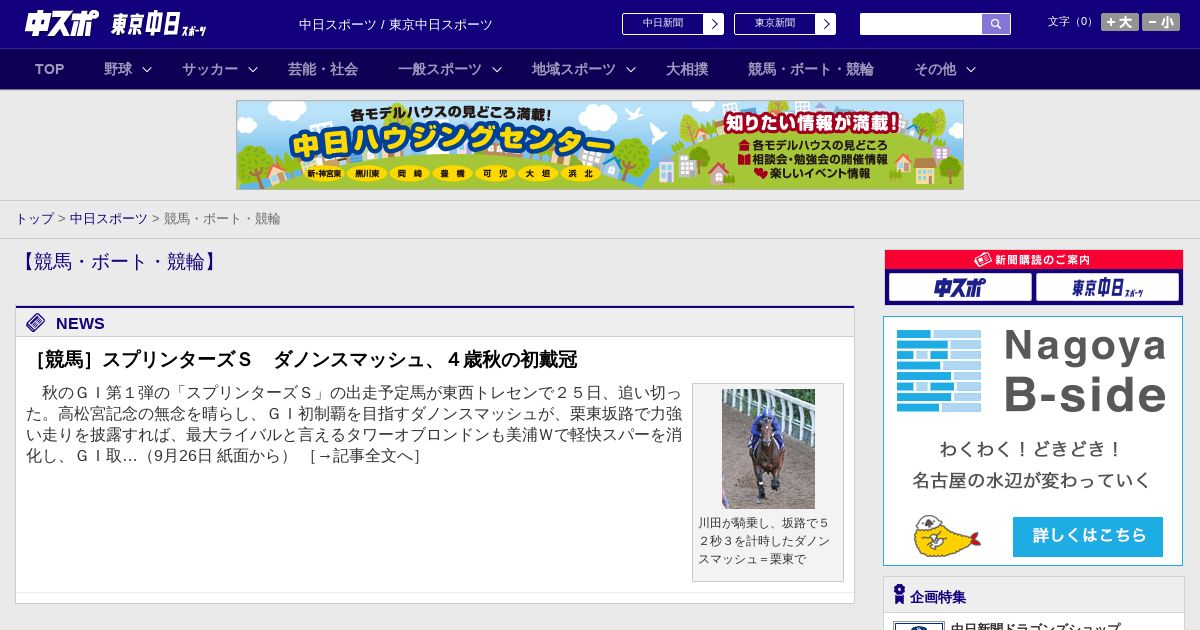Screen dimensions: 1200x630
Task: Expand the 野球 dropdown chevron
Action: [x=147, y=69]
